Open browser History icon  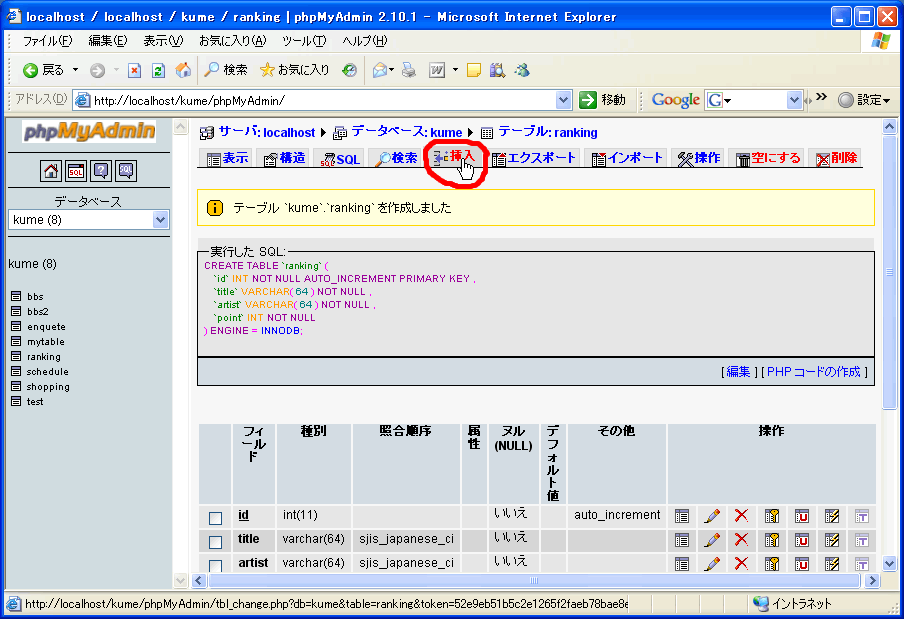point(349,70)
